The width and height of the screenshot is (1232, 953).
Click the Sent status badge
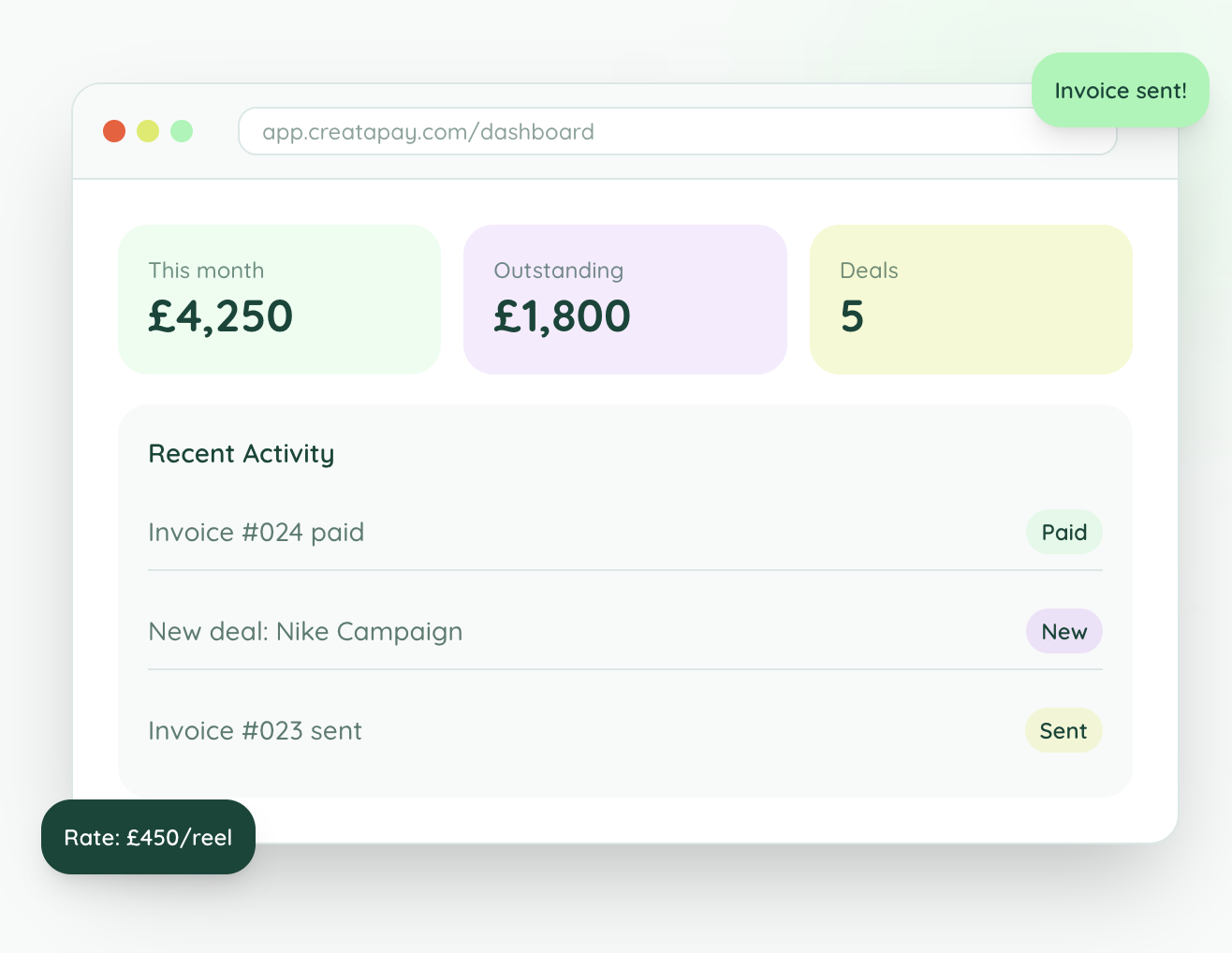(x=1063, y=731)
